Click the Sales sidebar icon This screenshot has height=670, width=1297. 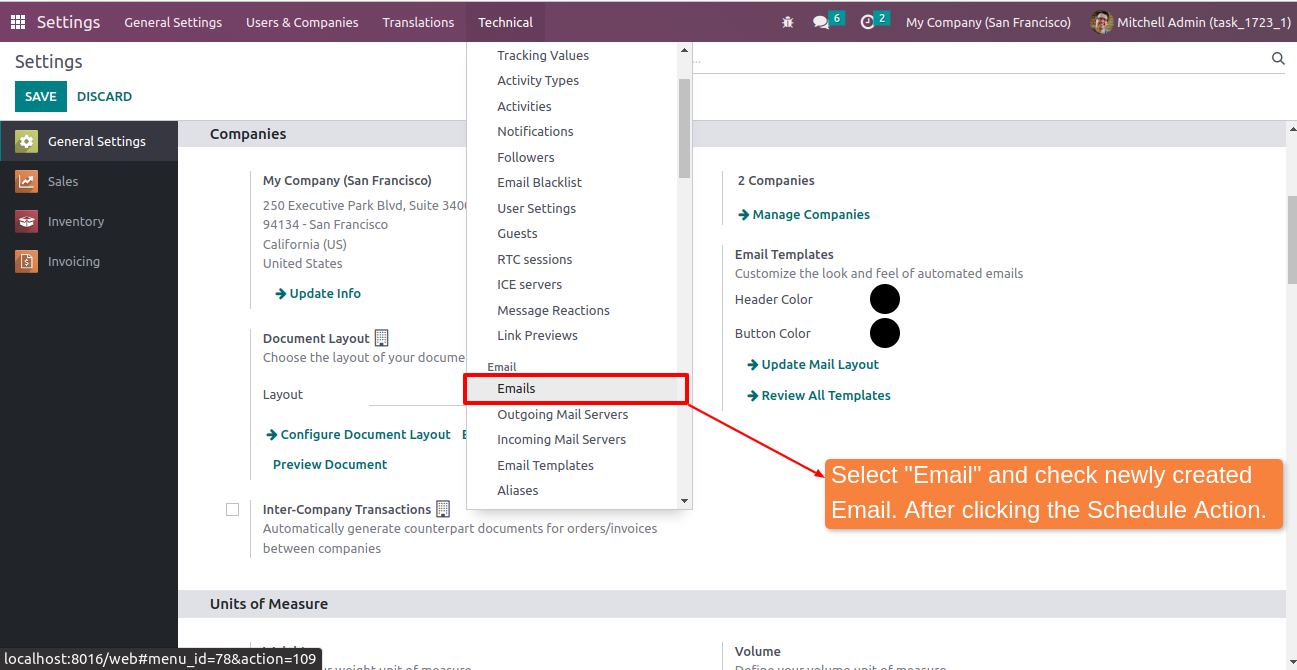point(26,181)
